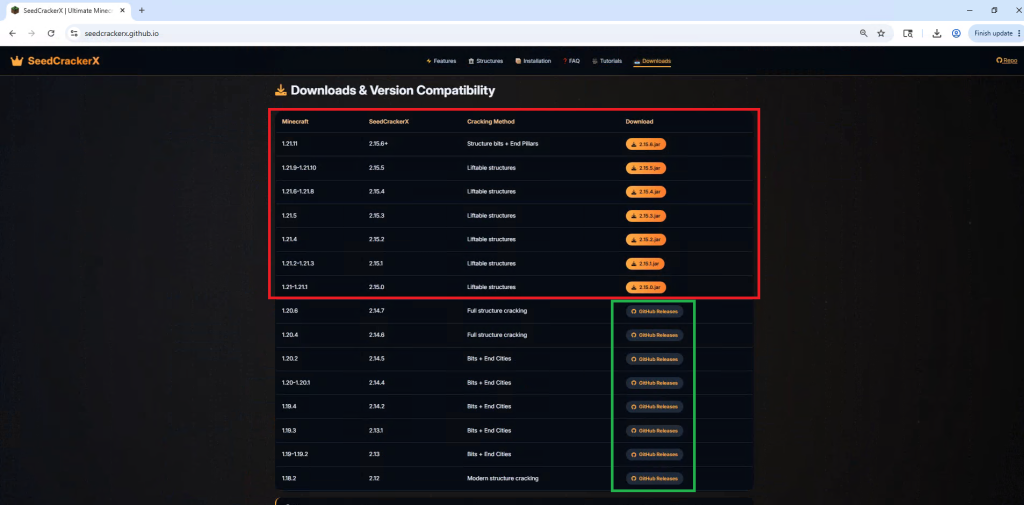Open GitHub Releases for Minecraft 1.20.6
1024x505 pixels.
click(654, 311)
